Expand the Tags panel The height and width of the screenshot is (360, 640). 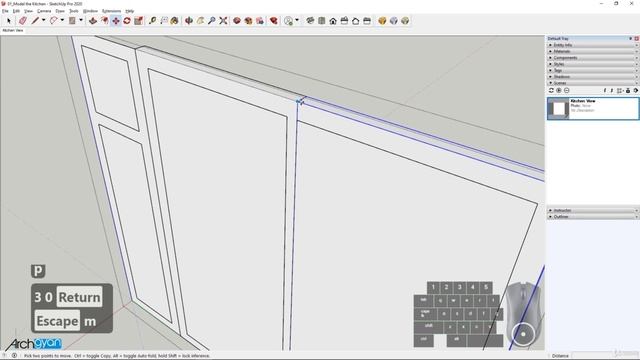tap(593, 70)
